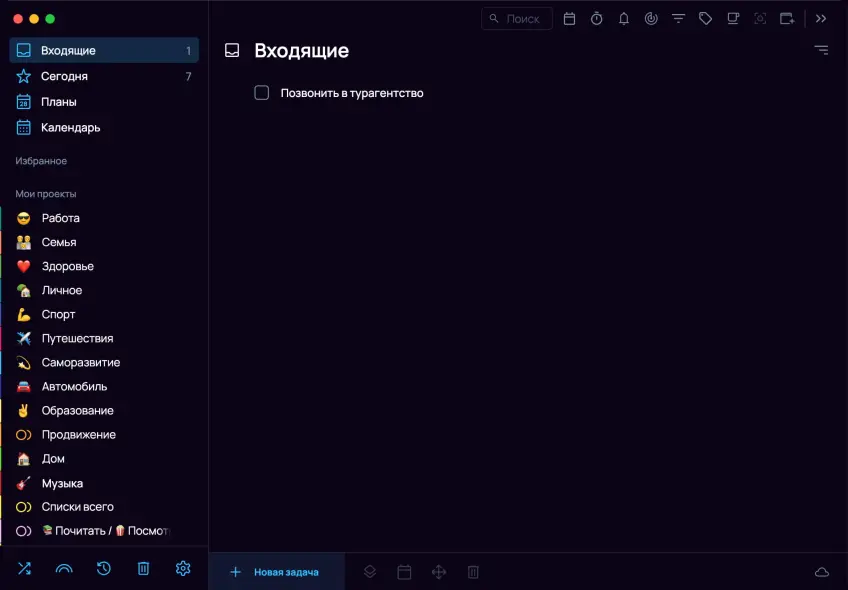This screenshot has width=848, height=590.
Task: Open the filter icon in top toolbar
Action: [x=679, y=18]
